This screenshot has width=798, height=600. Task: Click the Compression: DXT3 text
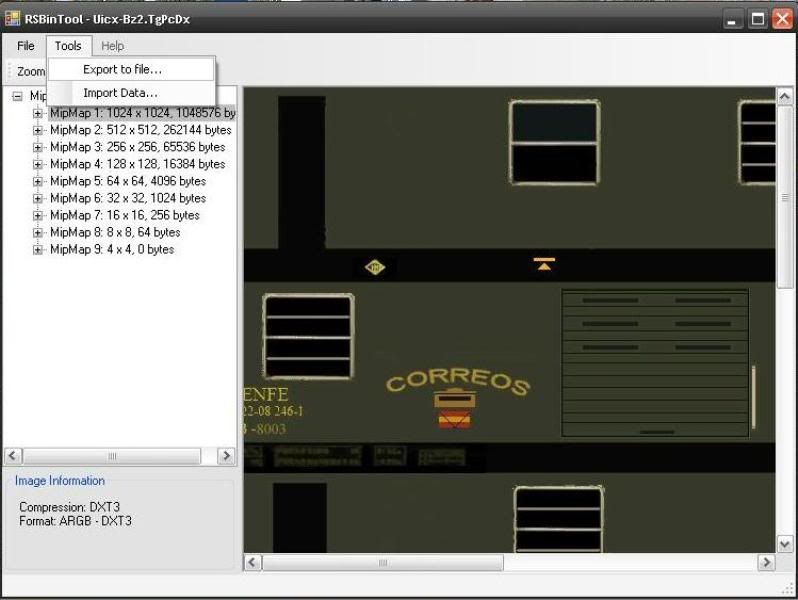coord(69,507)
